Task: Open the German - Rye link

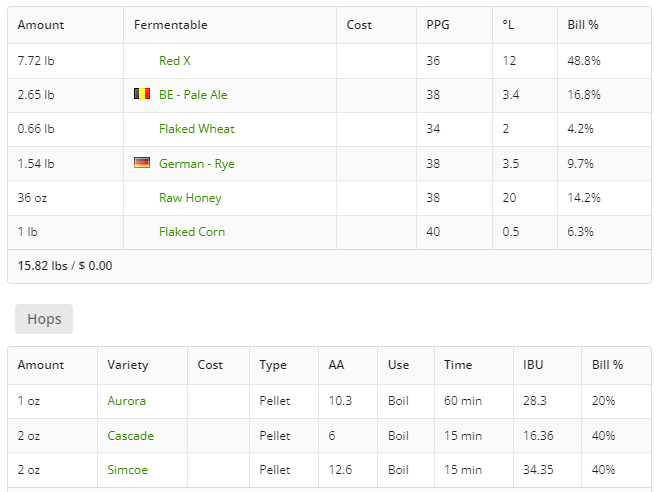Action: pos(197,164)
